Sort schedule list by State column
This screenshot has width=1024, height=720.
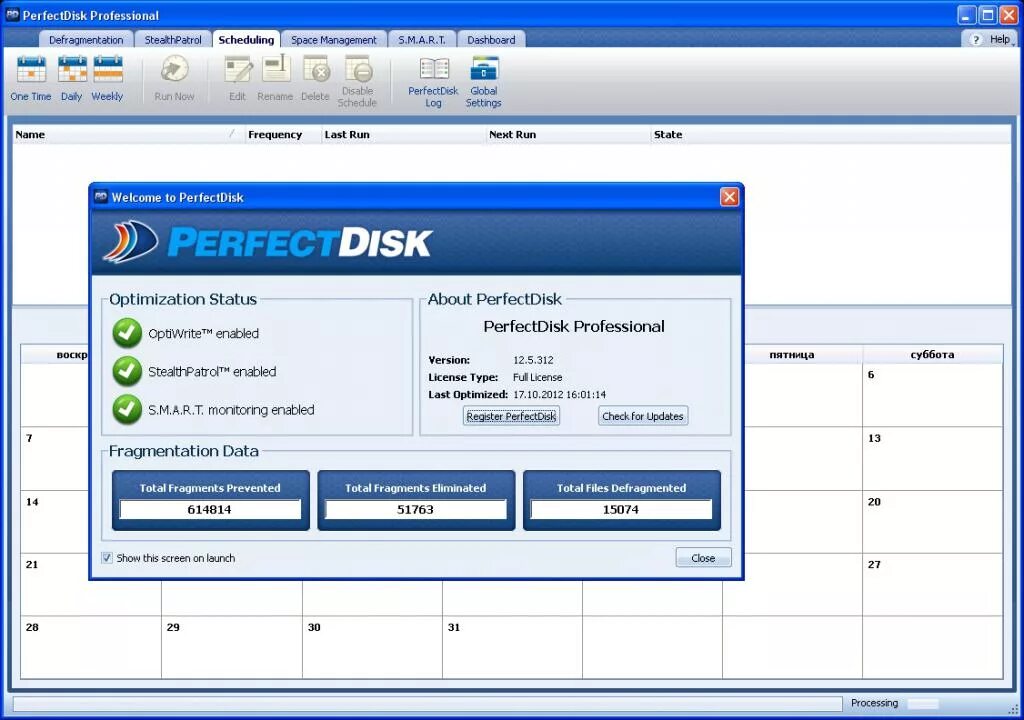click(x=831, y=135)
